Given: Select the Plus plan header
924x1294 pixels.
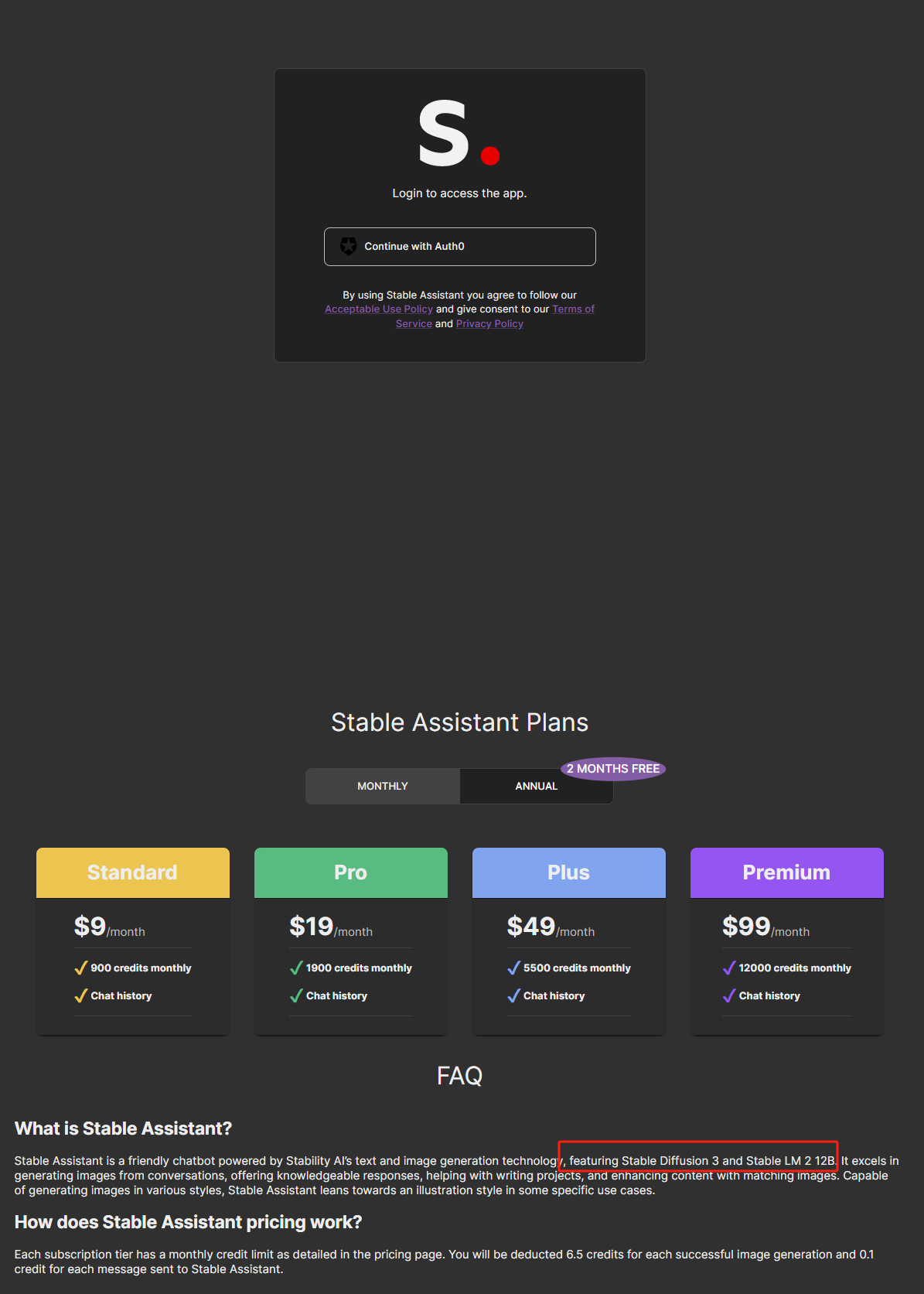Looking at the screenshot, I should click(569, 872).
